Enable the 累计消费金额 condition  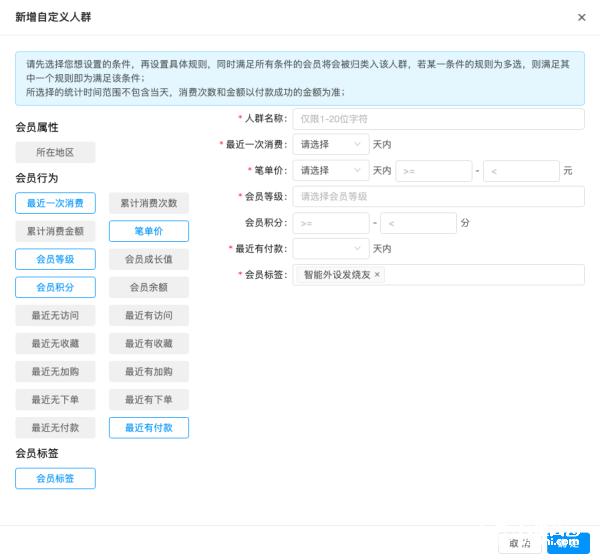tap(55, 231)
